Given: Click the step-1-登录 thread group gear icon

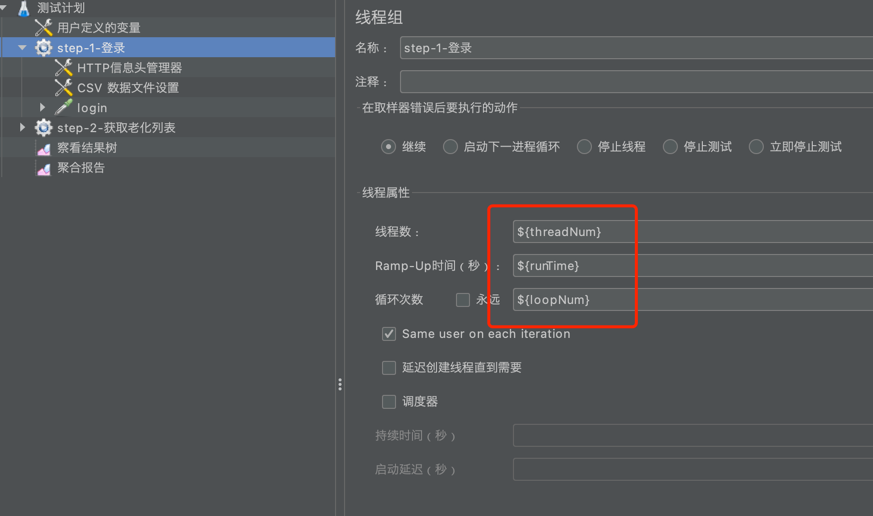Looking at the screenshot, I should click(x=43, y=48).
